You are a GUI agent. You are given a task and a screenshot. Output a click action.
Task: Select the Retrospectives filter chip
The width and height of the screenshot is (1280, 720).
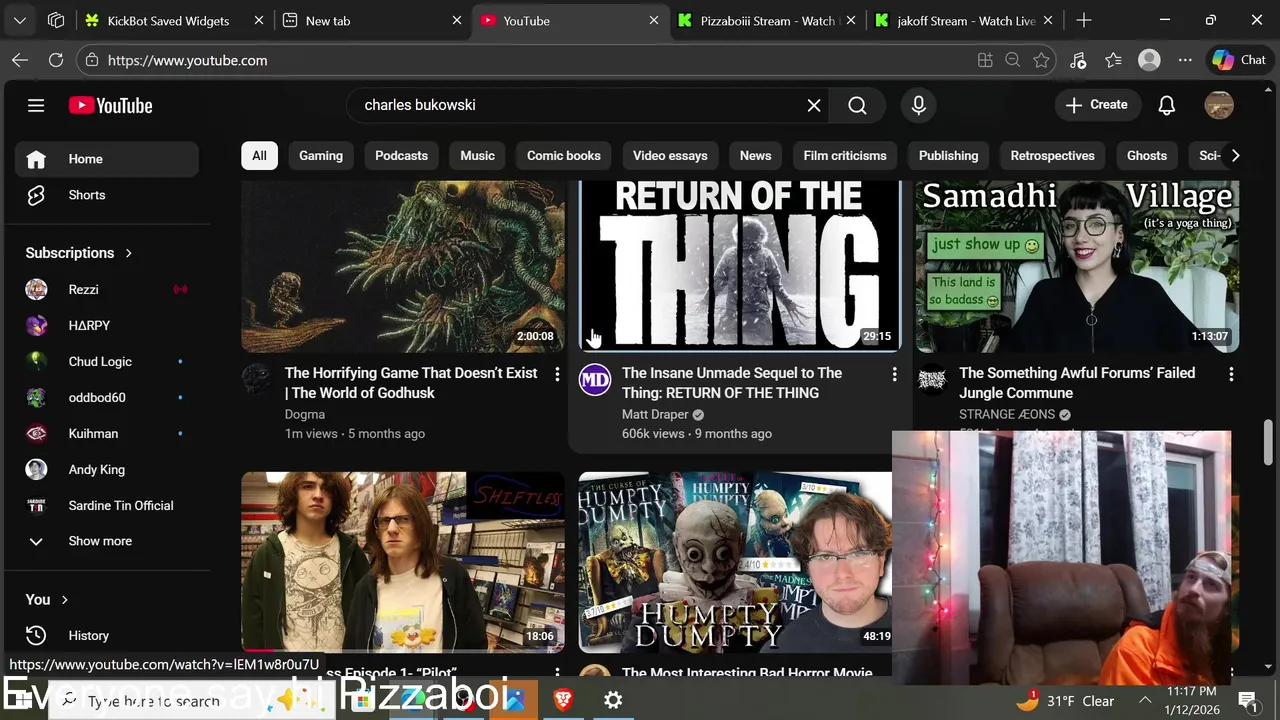coord(1052,156)
